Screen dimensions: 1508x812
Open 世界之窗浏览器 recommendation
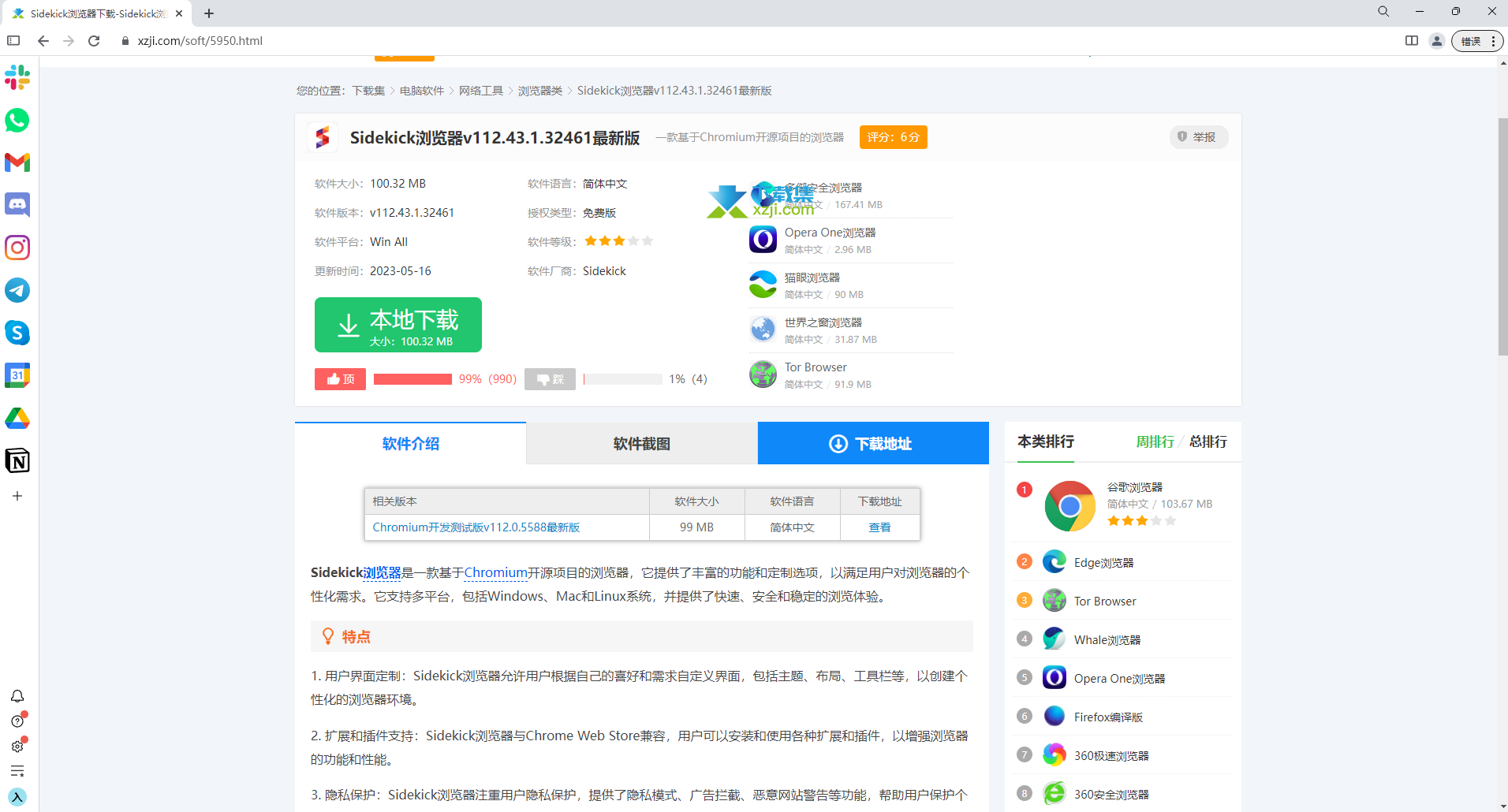pos(823,322)
